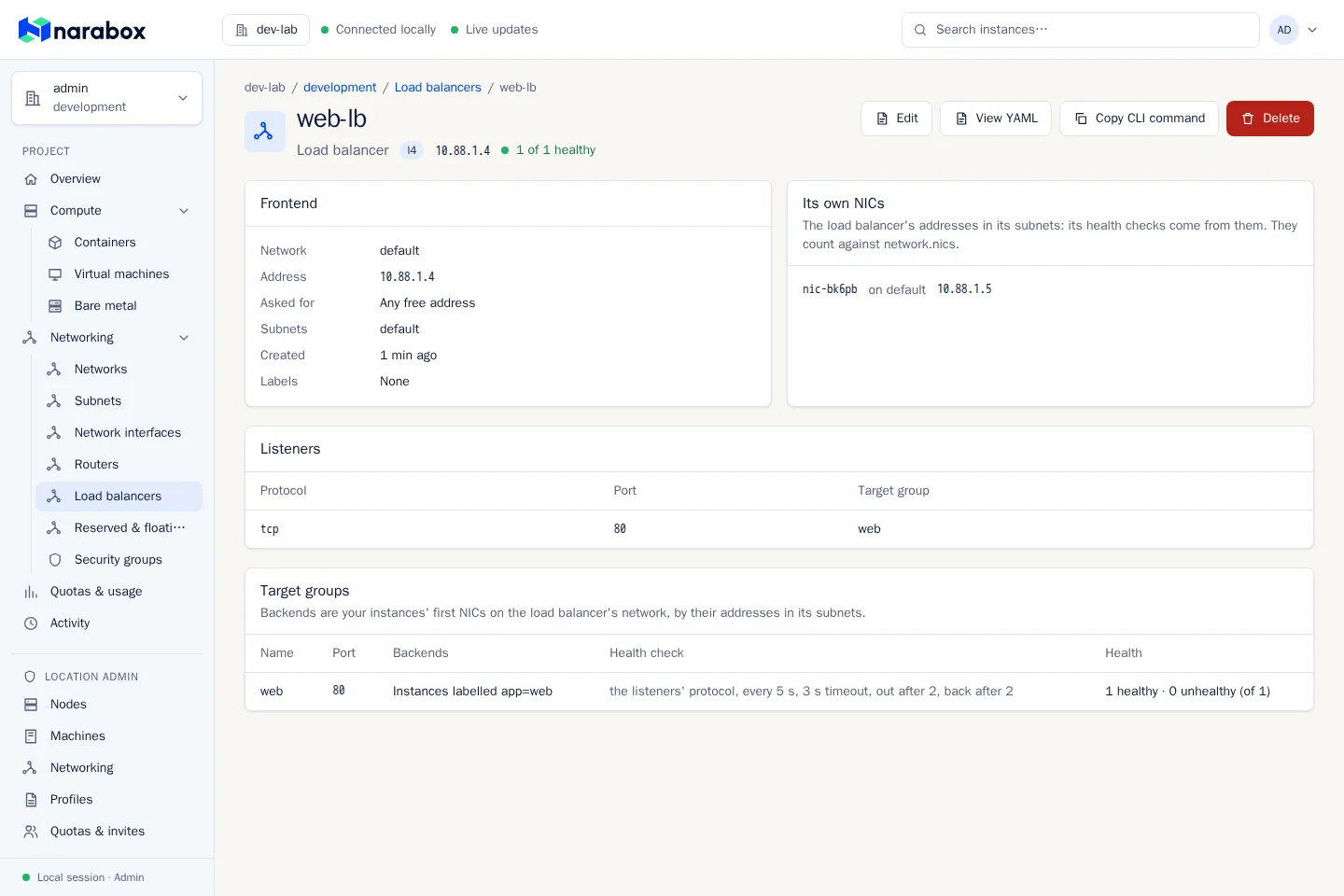Copy the CLI command
1344x896 pixels.
coord(1139,119)
